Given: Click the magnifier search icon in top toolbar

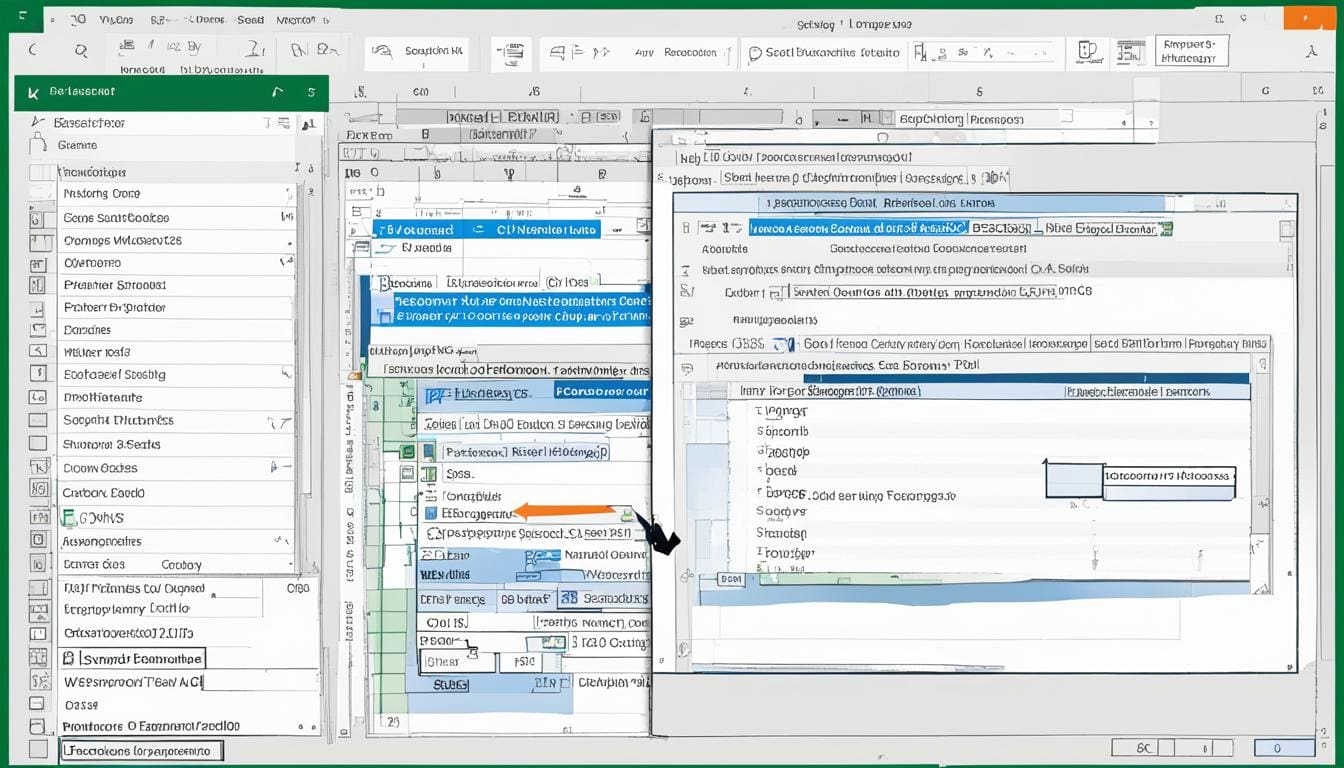Looking at the screenshot, I should point(81,50).
